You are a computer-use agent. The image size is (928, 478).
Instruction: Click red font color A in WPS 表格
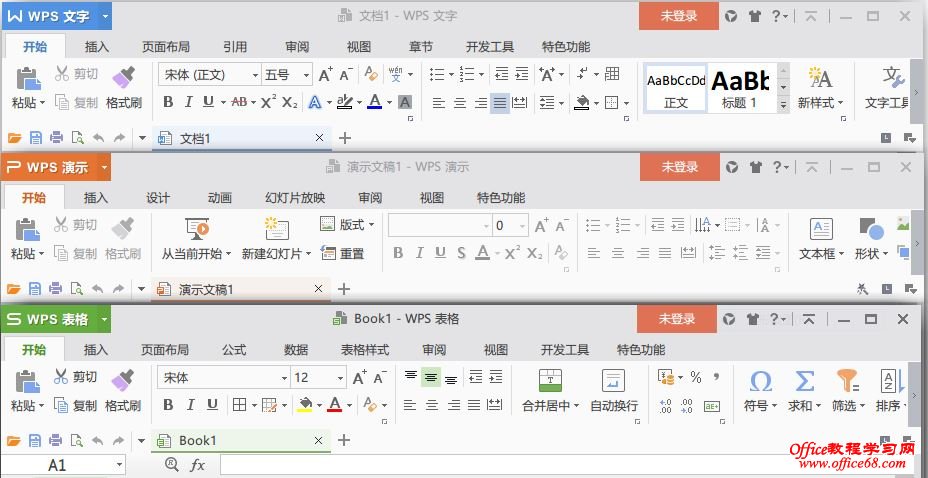[x=335, y=405]
